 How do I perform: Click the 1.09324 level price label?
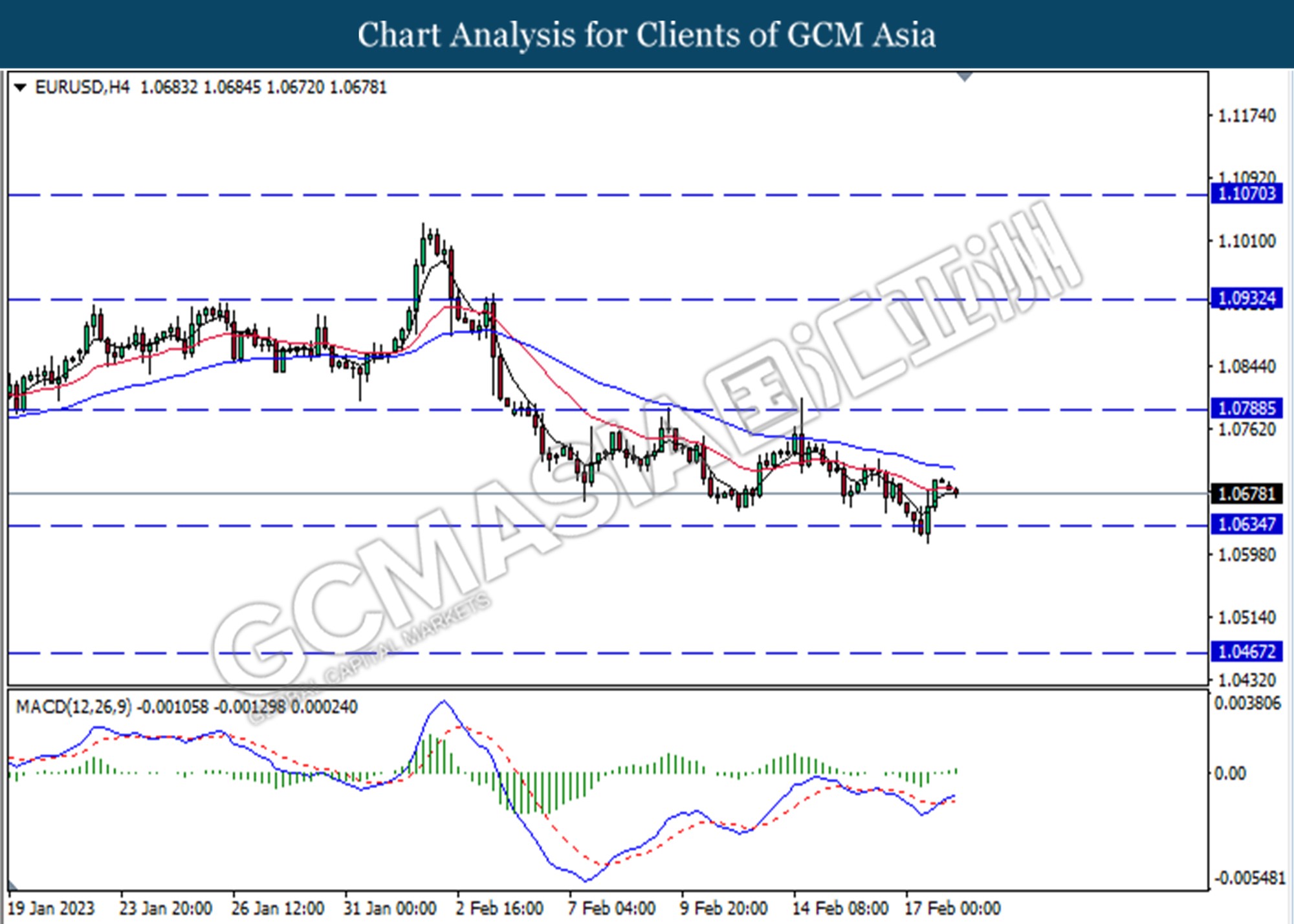pos(1246,298)
